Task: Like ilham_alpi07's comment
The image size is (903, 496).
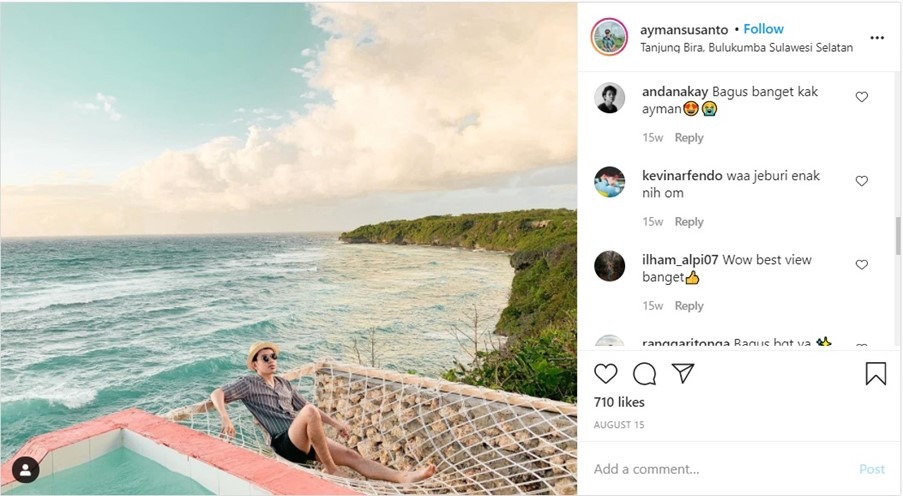Action: (862, 265)
